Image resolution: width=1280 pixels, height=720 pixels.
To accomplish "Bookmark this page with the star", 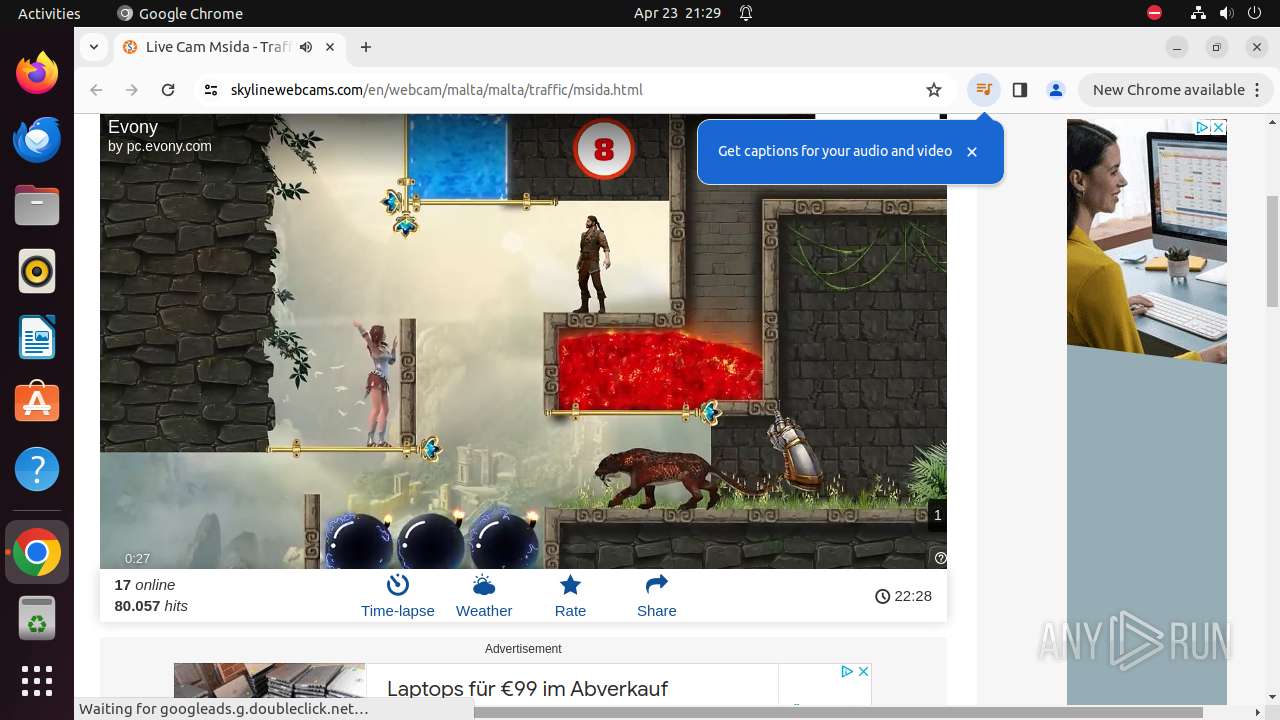I will click(934, 90).
